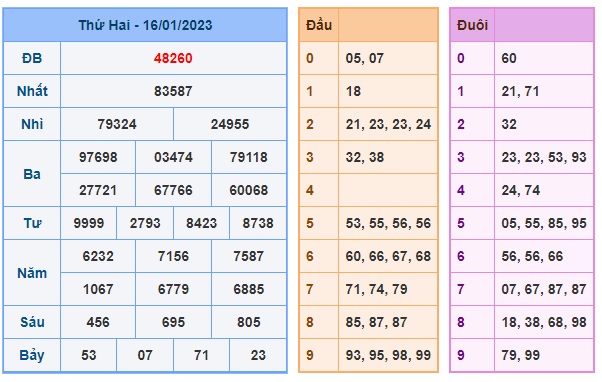Click the Đầu table row label 4
Screen dimensions: 602x382
click(309, 190)
